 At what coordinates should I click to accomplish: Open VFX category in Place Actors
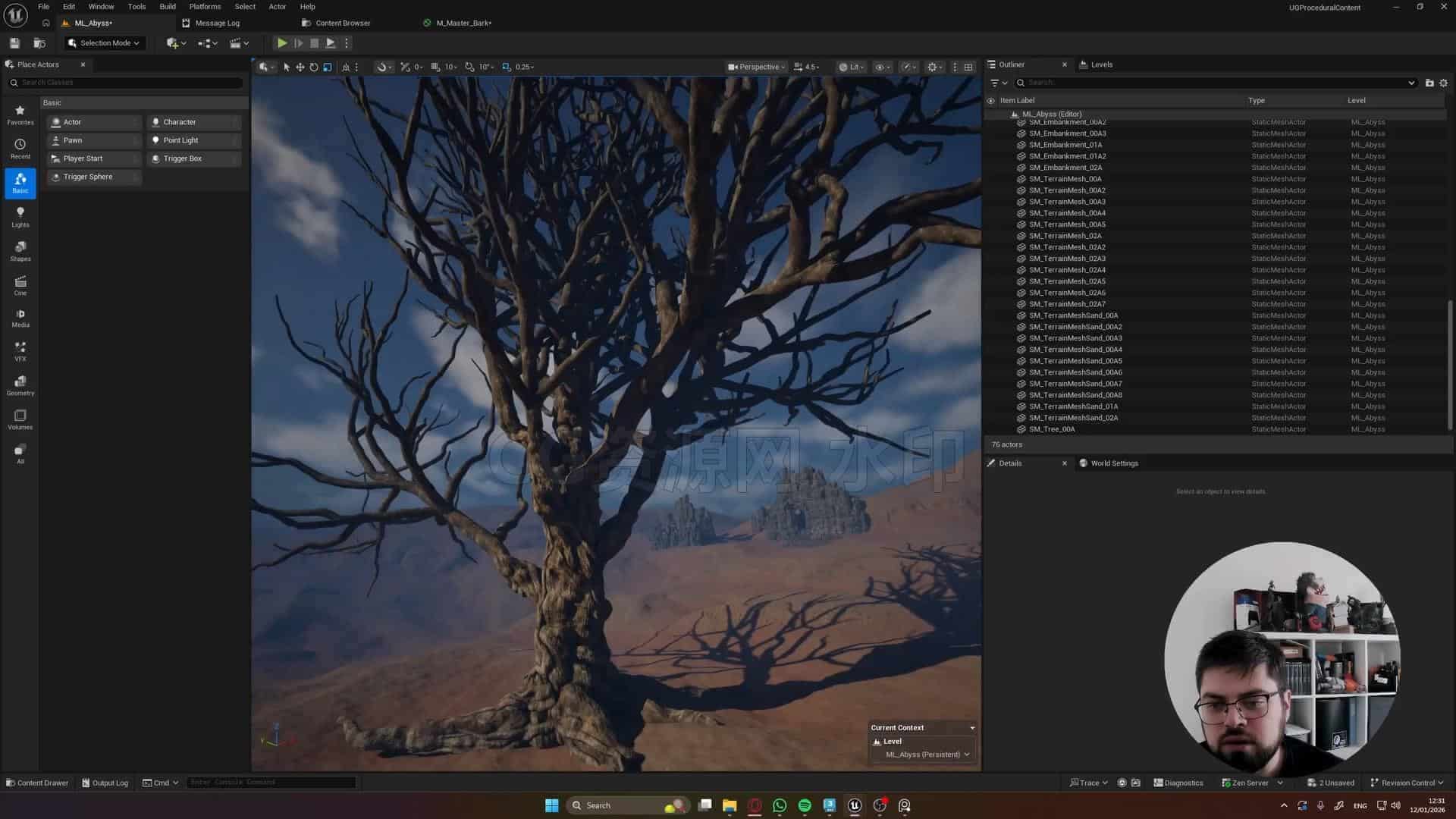click(20, 351)
